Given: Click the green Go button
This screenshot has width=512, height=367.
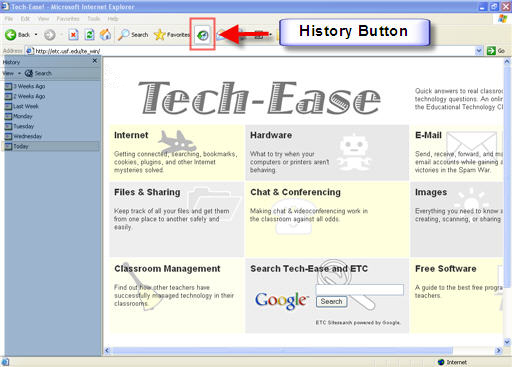Looking at the screenshot, I should (x=496, y=51).
